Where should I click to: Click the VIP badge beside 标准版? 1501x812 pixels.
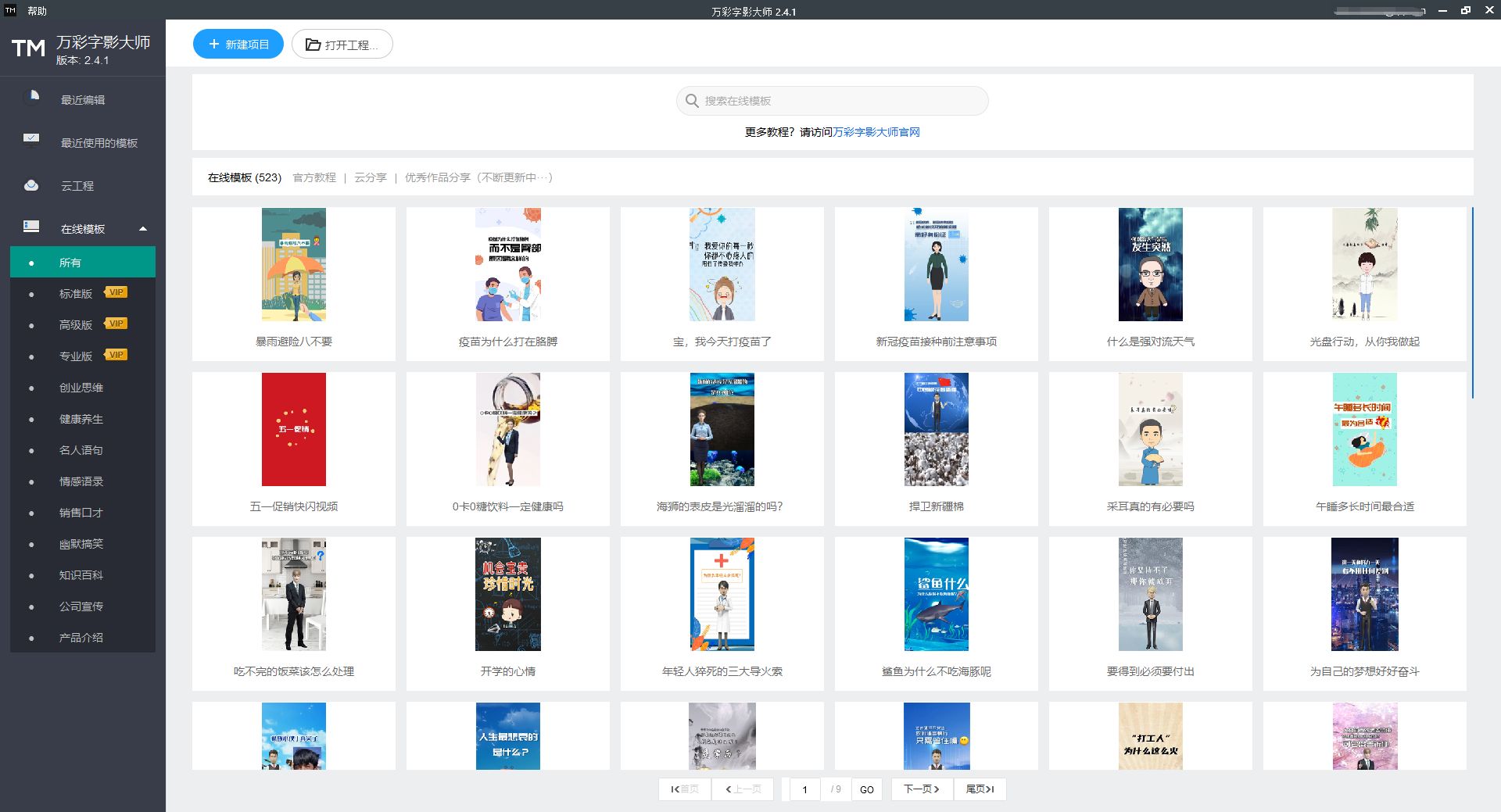[116, 292]
